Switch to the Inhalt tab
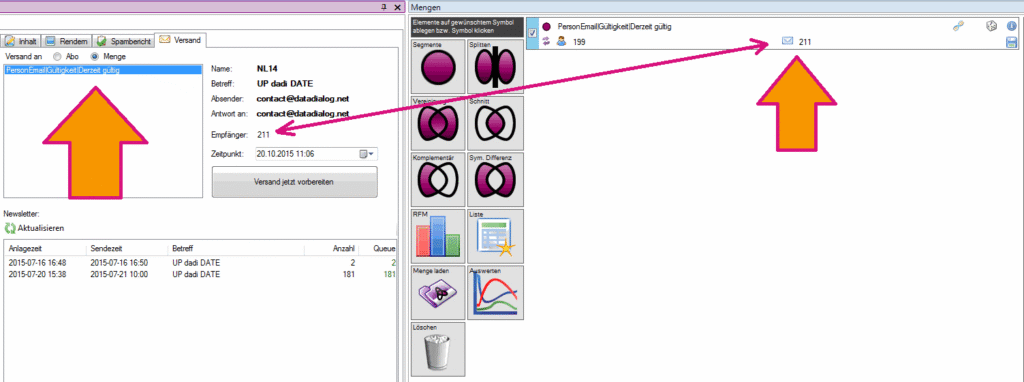 click(22, 41)
